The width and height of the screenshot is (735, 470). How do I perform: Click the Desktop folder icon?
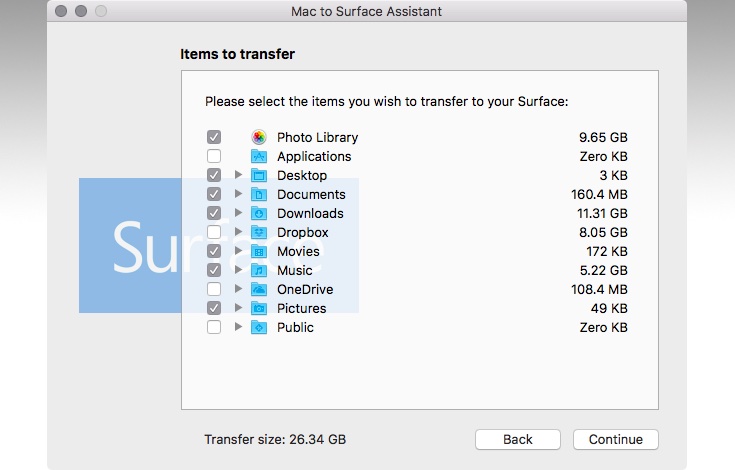[259, 175]
